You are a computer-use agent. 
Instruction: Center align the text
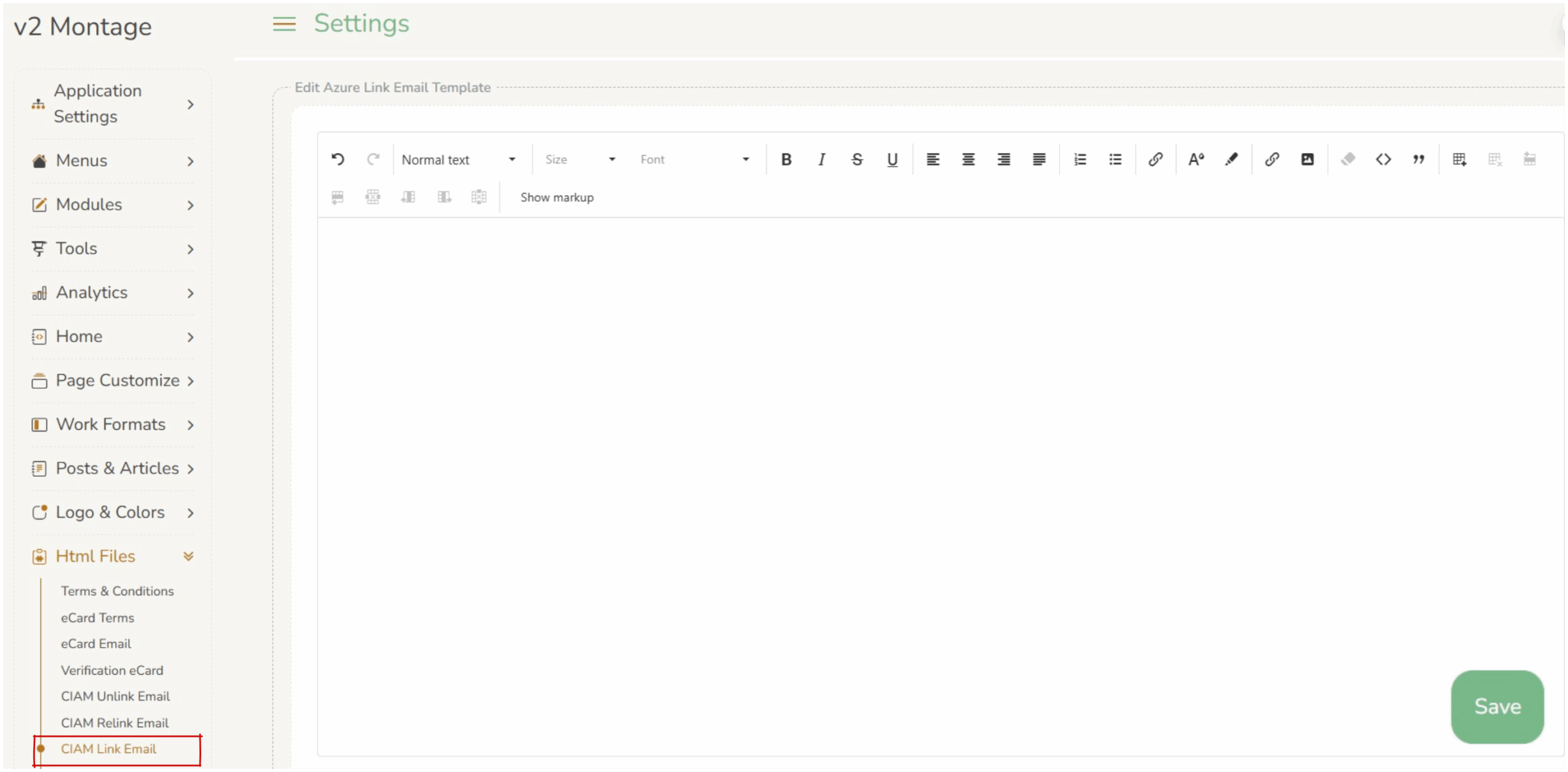968,160
